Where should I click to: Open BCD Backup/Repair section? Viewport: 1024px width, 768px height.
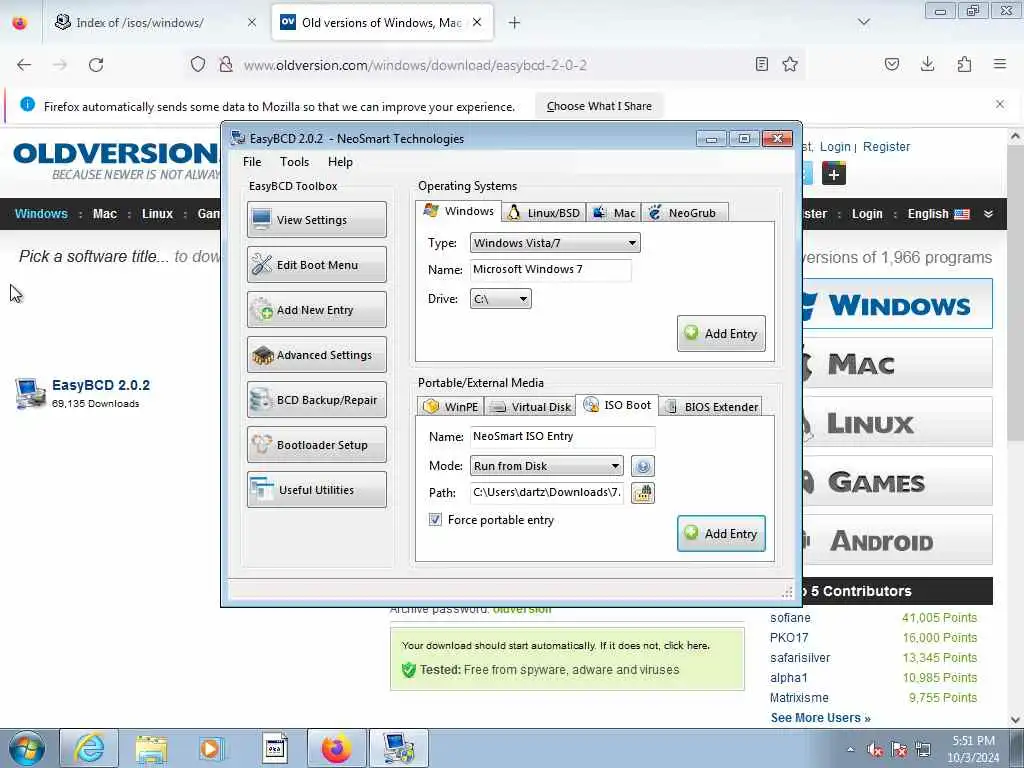317,400
